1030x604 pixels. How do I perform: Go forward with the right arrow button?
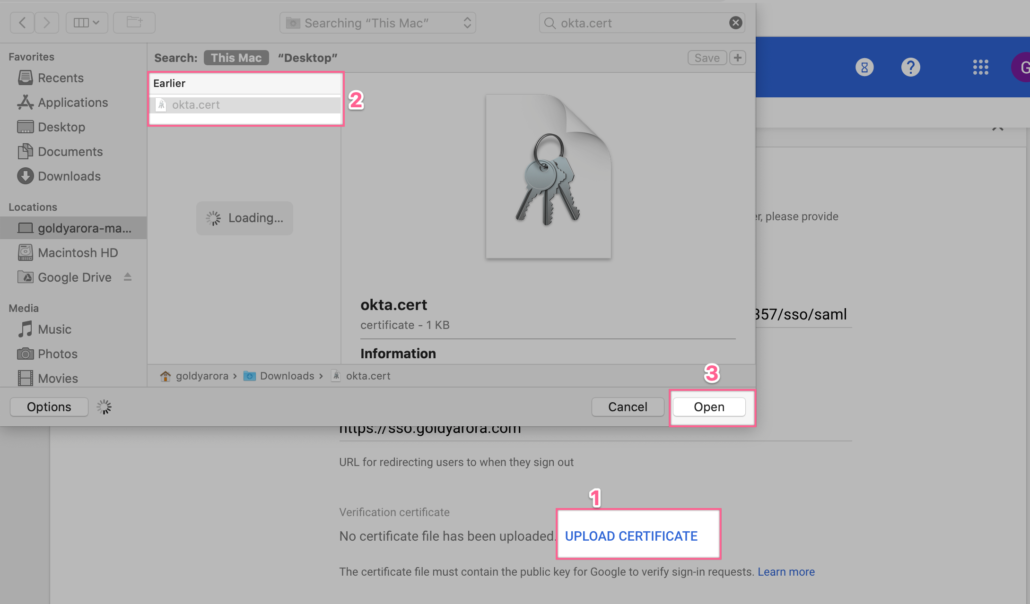[46, 22]
